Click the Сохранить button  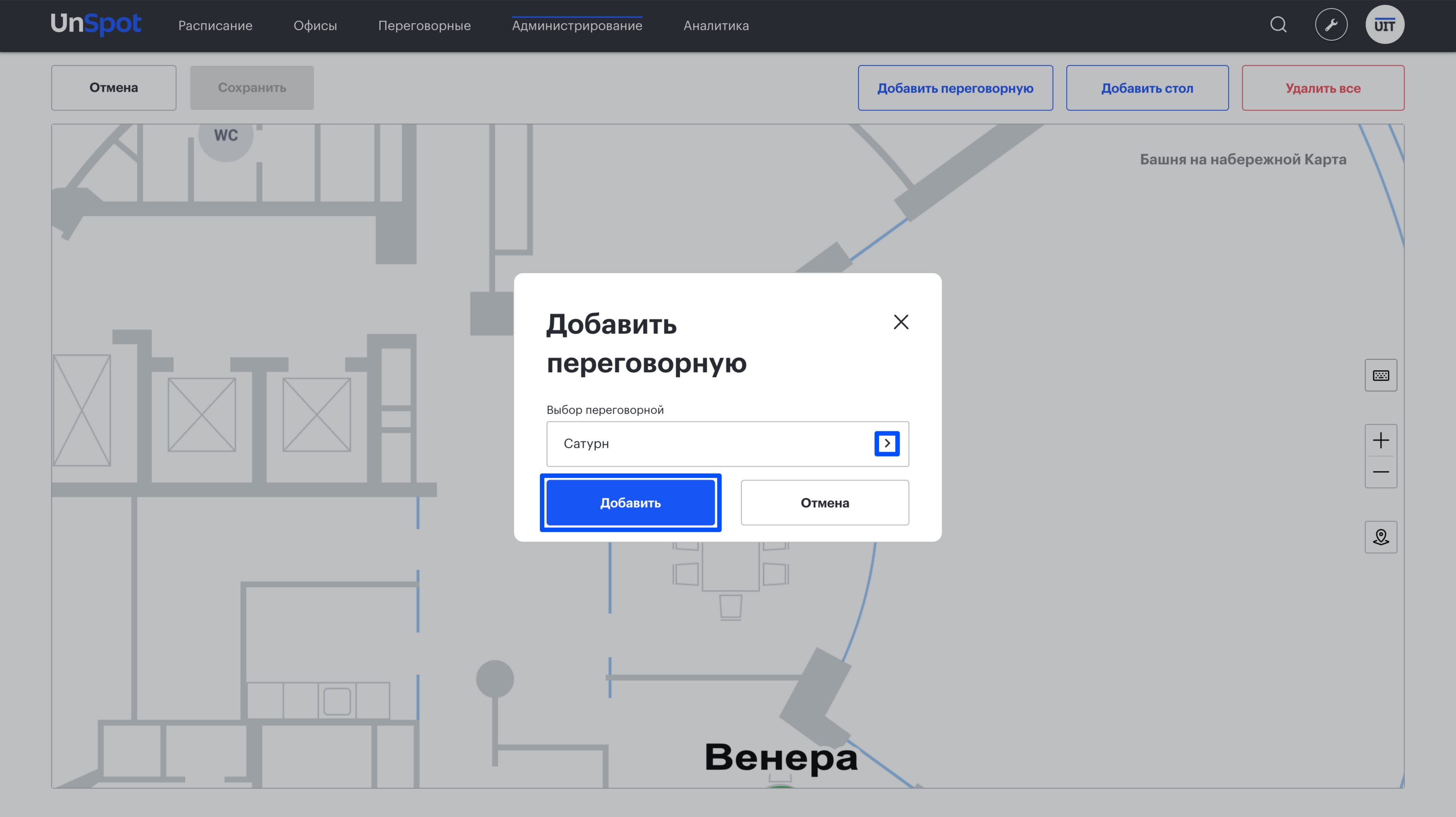252,88
